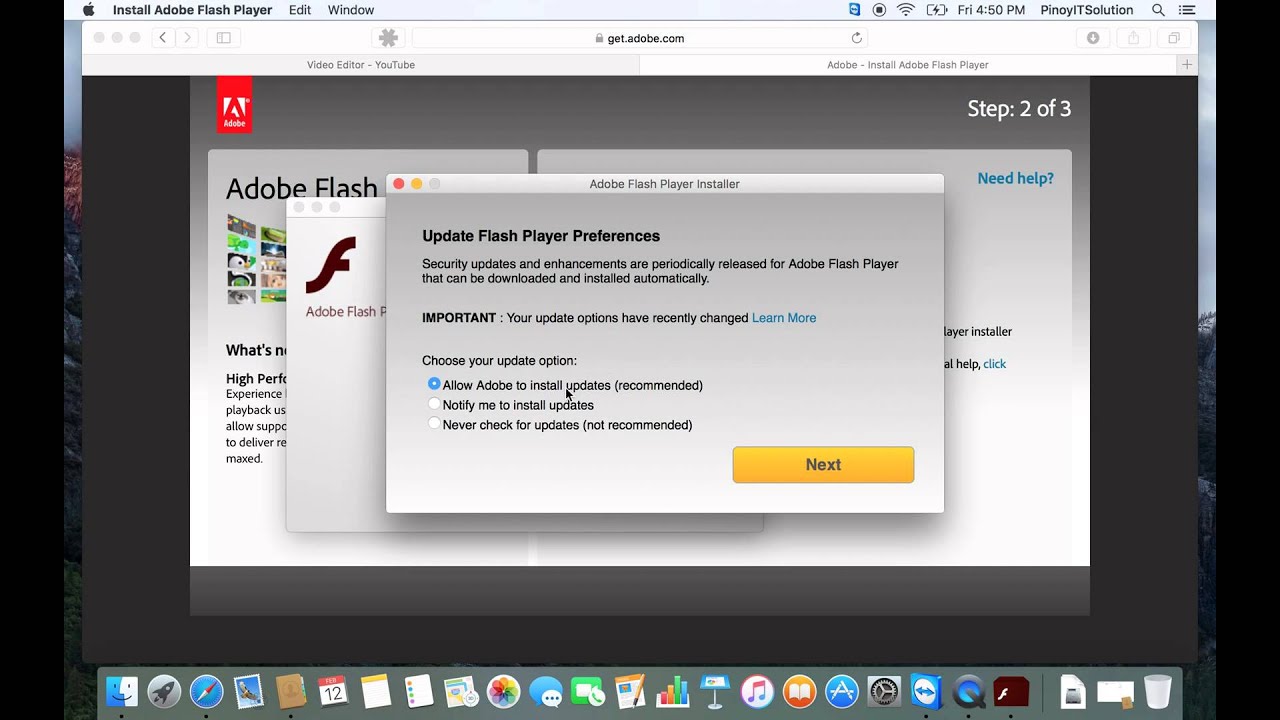Open Maps from the Dock
This screenshot has height=720, width=1280.
point(461,691)
